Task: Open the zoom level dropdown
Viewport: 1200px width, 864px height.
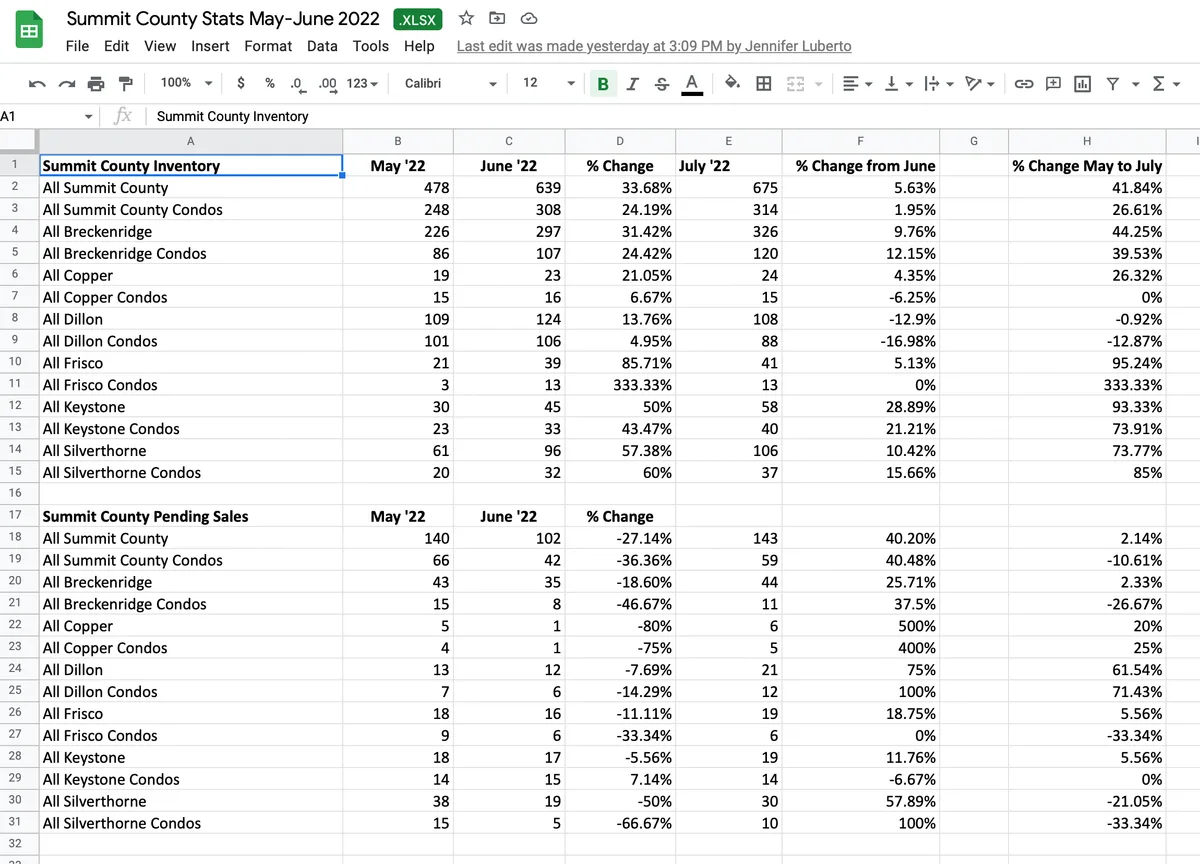Action: pos(186,83)
